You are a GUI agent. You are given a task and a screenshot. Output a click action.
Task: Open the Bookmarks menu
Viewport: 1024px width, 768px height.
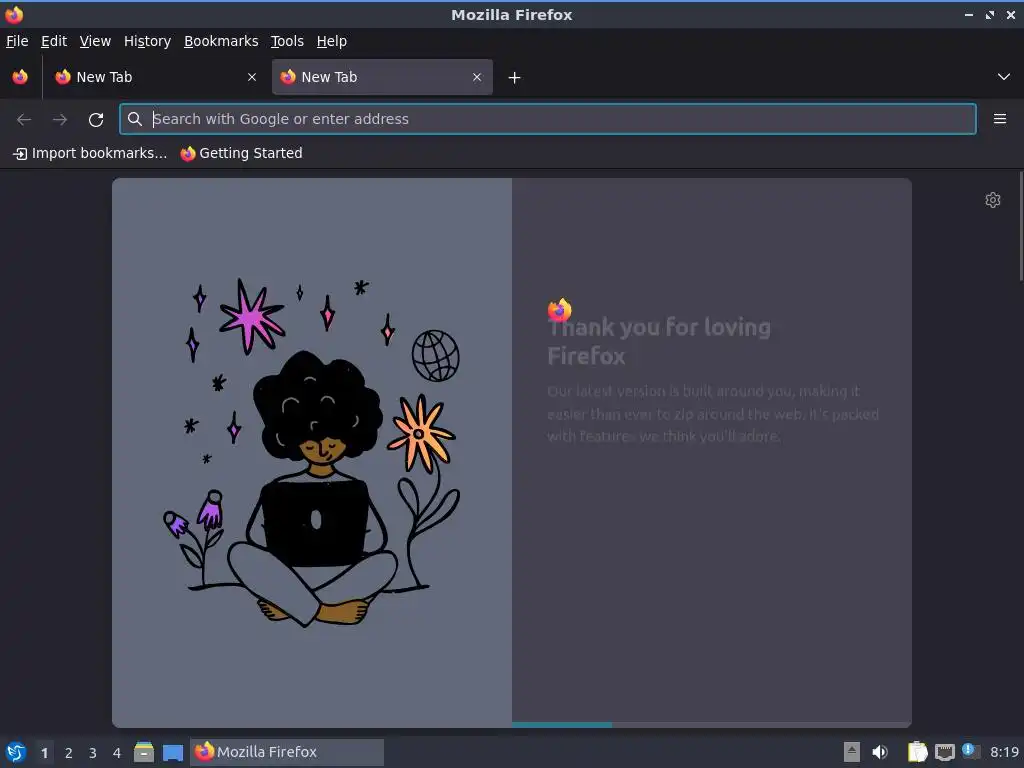point(221,41)
